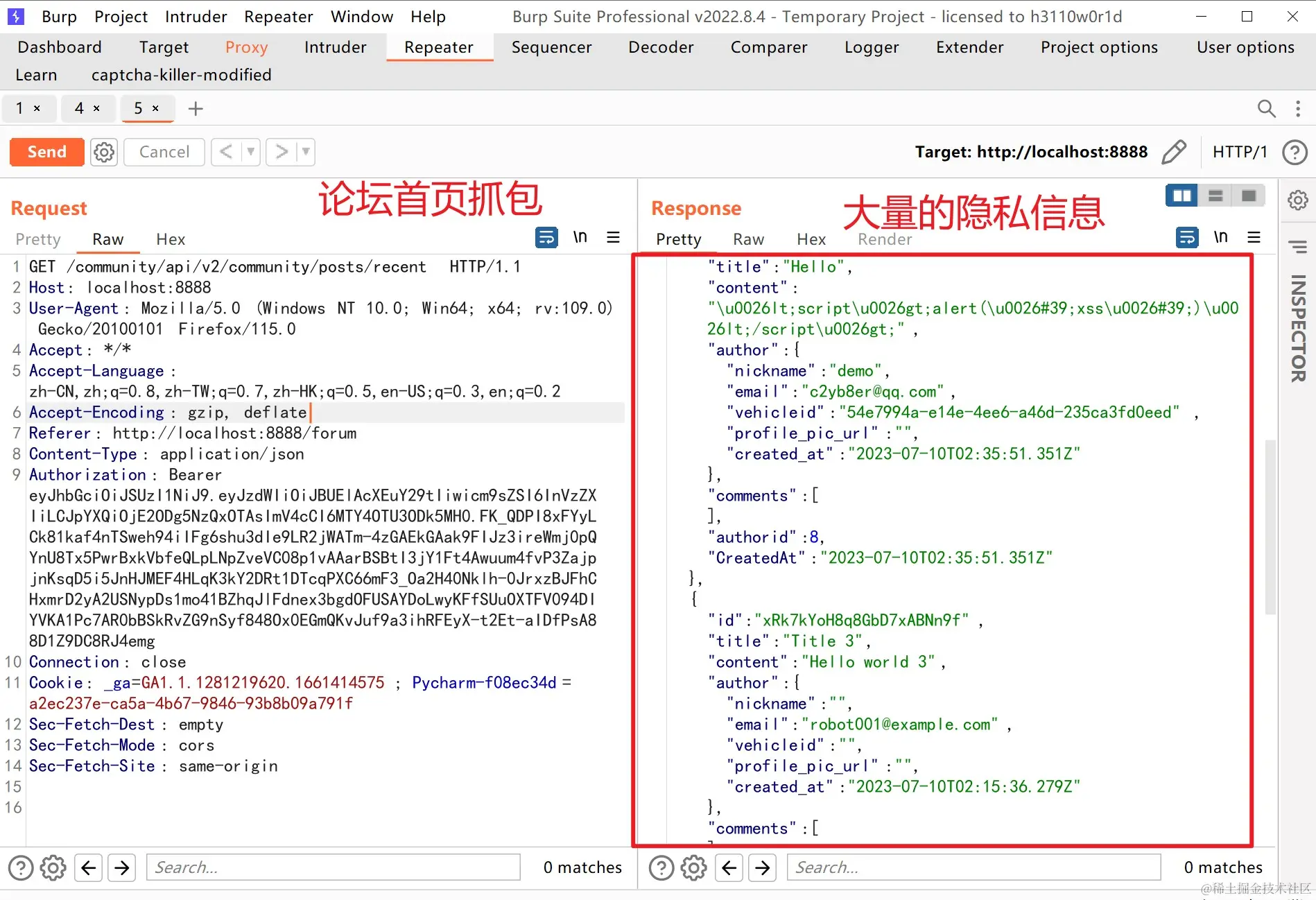Switch to the Dashboard tab
Screen dimensions: 1316x900
[x=60, y=47]
